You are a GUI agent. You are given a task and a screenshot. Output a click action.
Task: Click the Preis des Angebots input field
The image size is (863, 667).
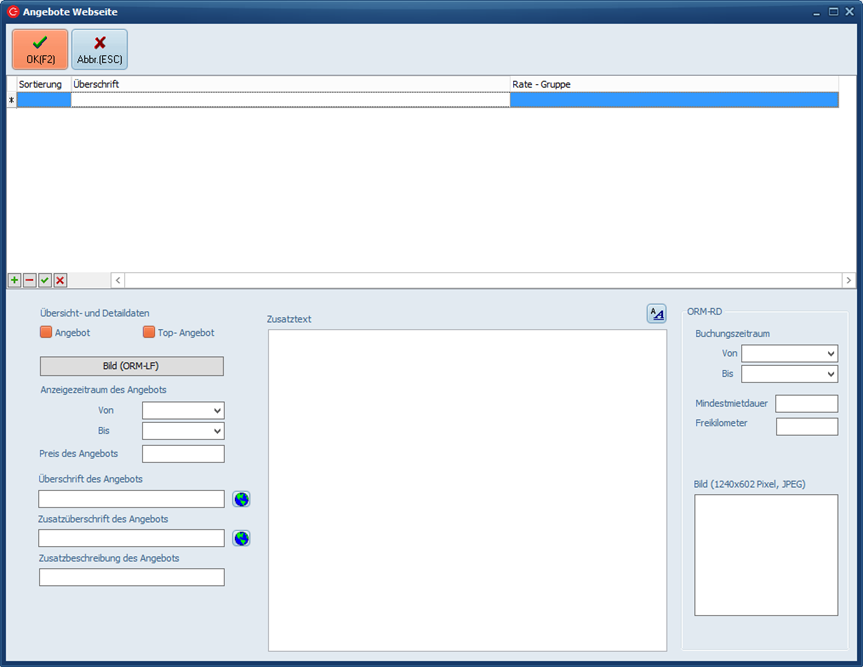tap(183, 454)
